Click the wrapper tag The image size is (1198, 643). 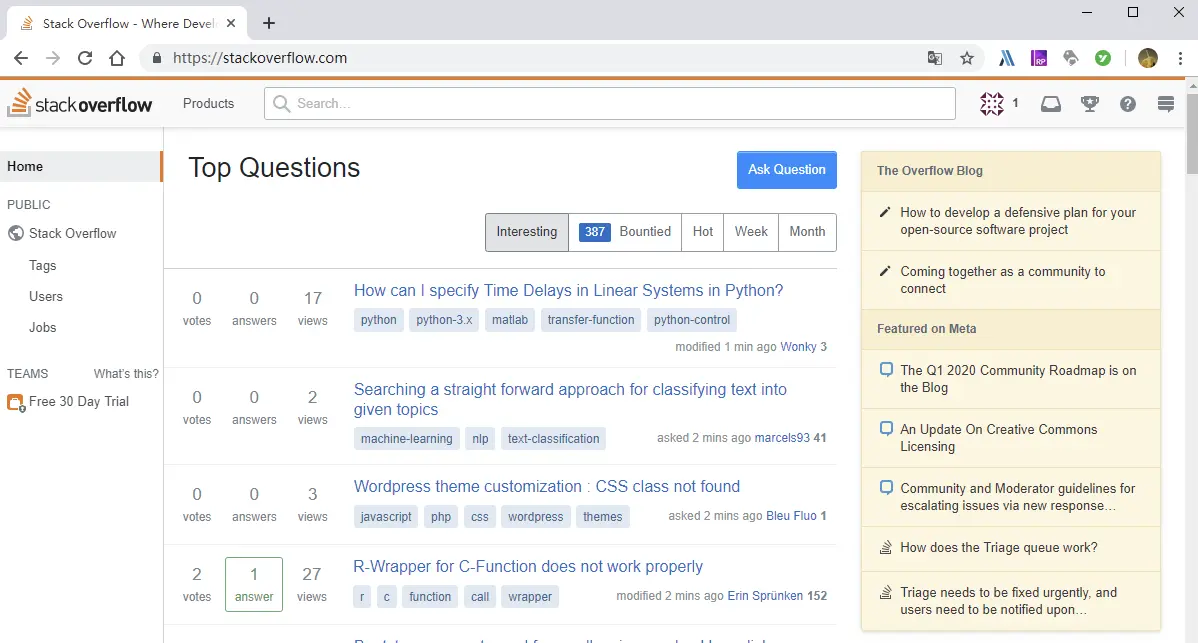click(x=529, y=597)
